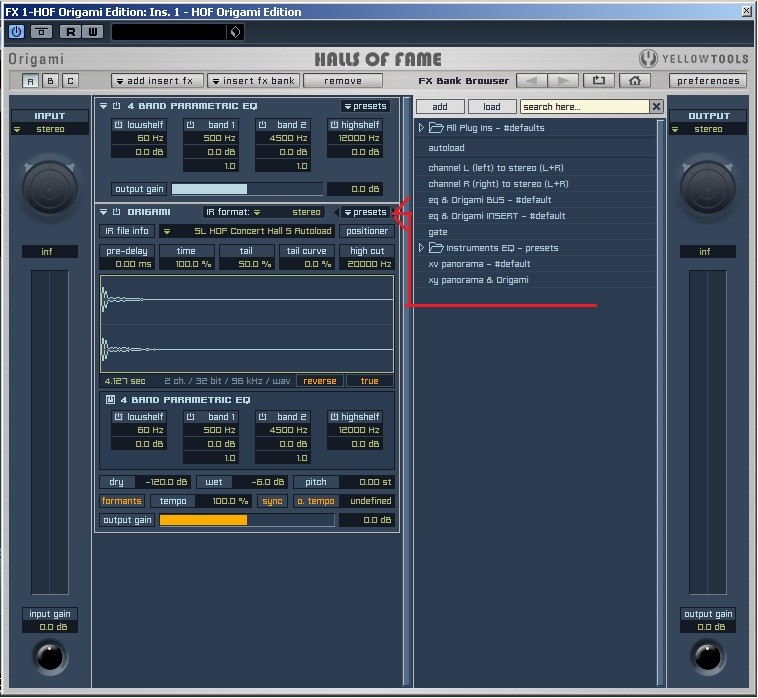Click the host toolbar button beside the power button
Screen dimensions: 758x698
42,32
